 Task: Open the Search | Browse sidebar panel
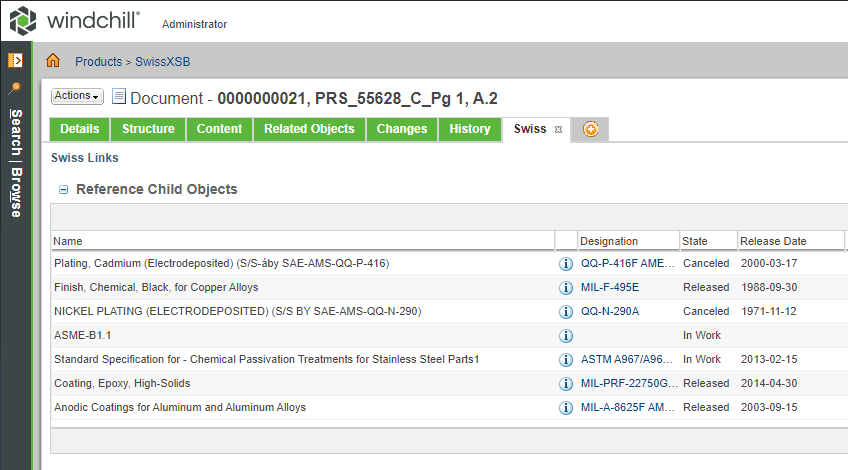(x=16, y=163)
